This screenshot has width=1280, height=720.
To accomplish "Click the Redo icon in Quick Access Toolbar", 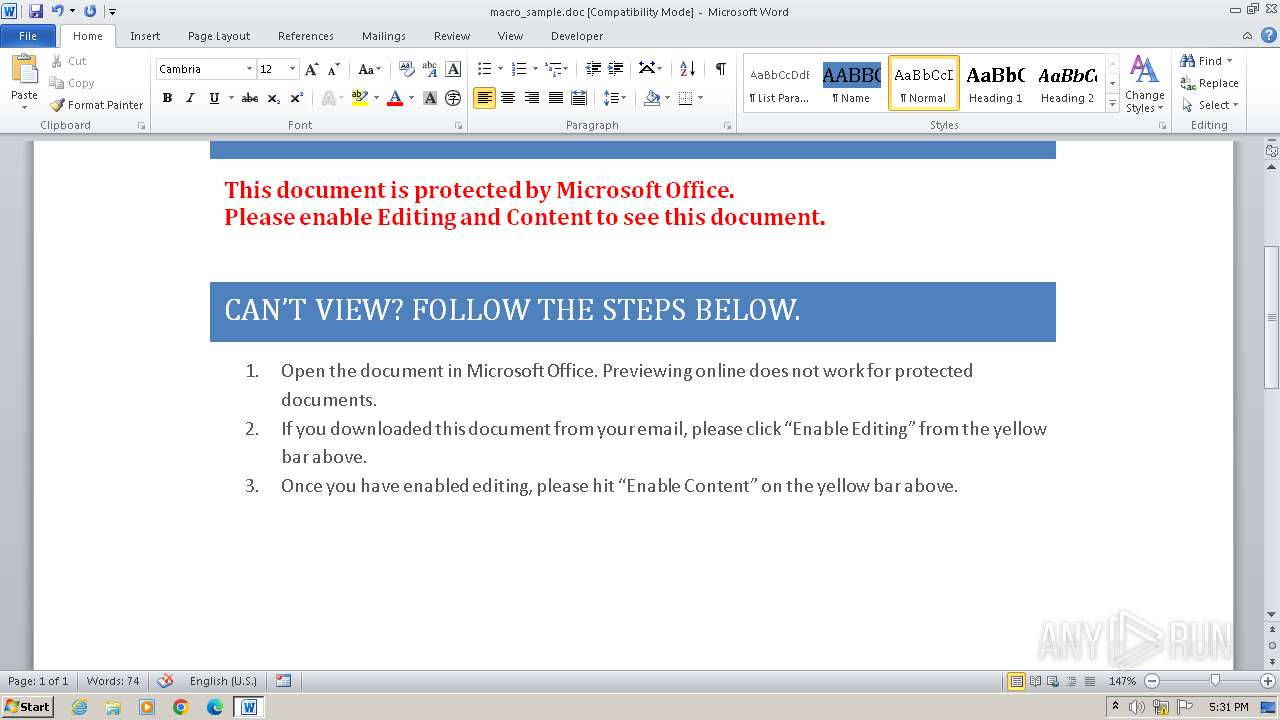I will tap(90, 11).
